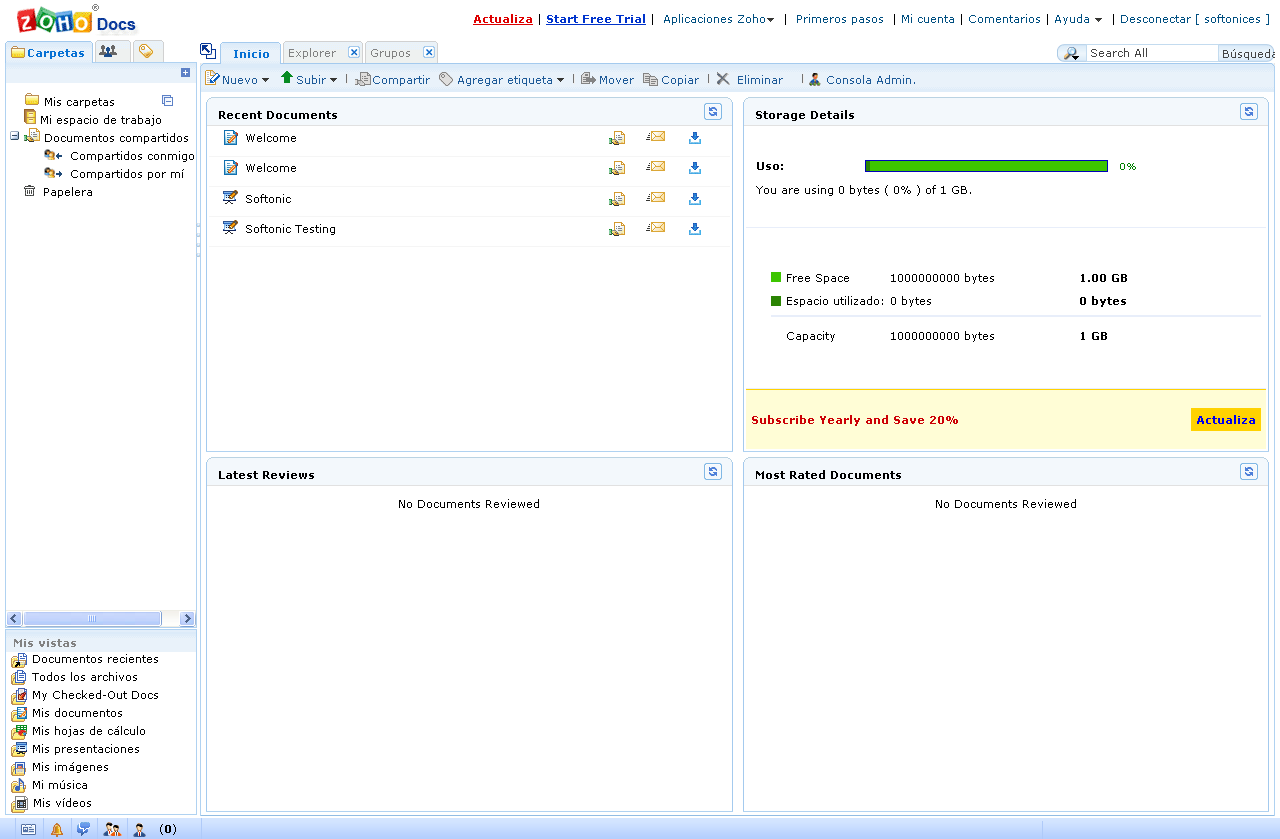Click the collapse-all icon beside Mis carpetas
Screen dimensions: 1280x839
pos(168,101)
